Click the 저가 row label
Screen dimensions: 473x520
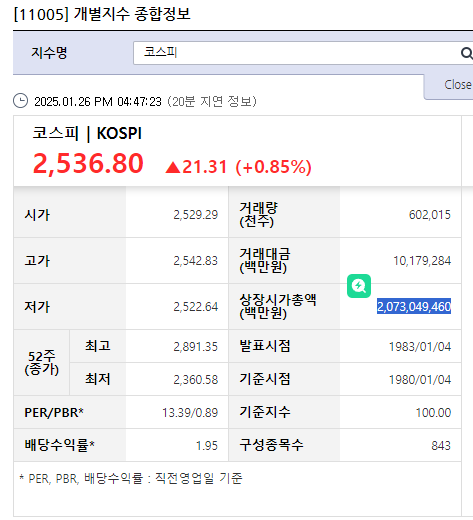(x=37, y=307)
